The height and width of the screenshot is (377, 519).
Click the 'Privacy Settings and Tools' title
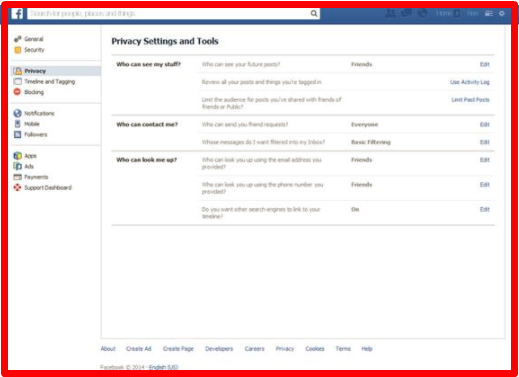click(x=165, y=41)
